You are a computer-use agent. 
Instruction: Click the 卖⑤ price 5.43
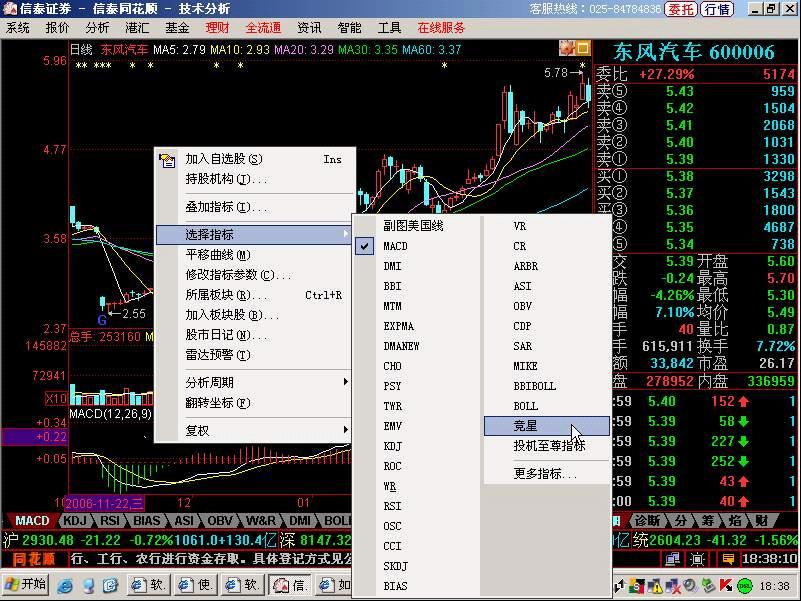[x=679, y=91]
